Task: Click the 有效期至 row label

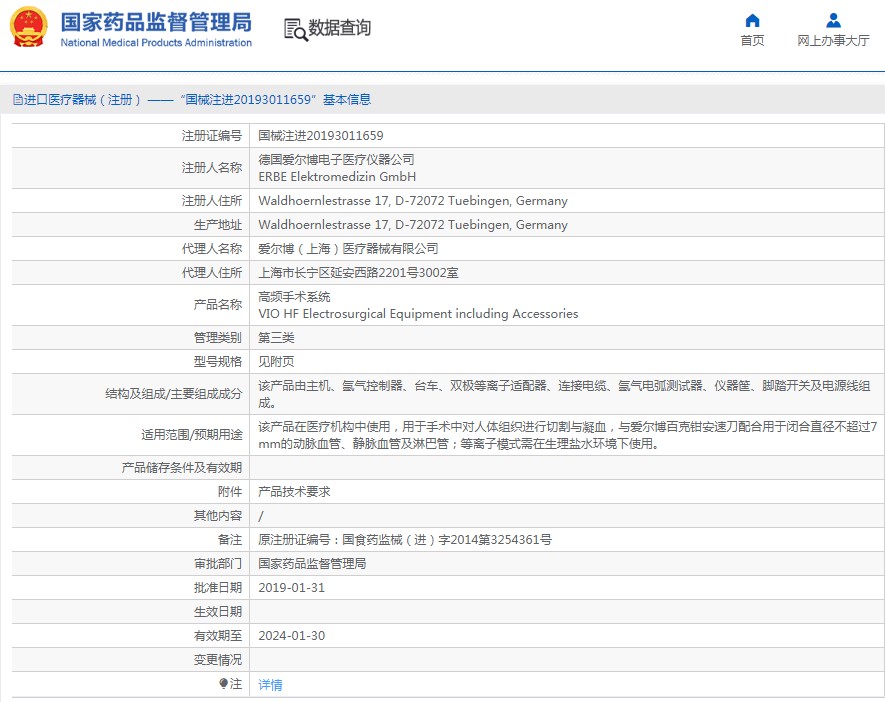Action: point(218,635)
